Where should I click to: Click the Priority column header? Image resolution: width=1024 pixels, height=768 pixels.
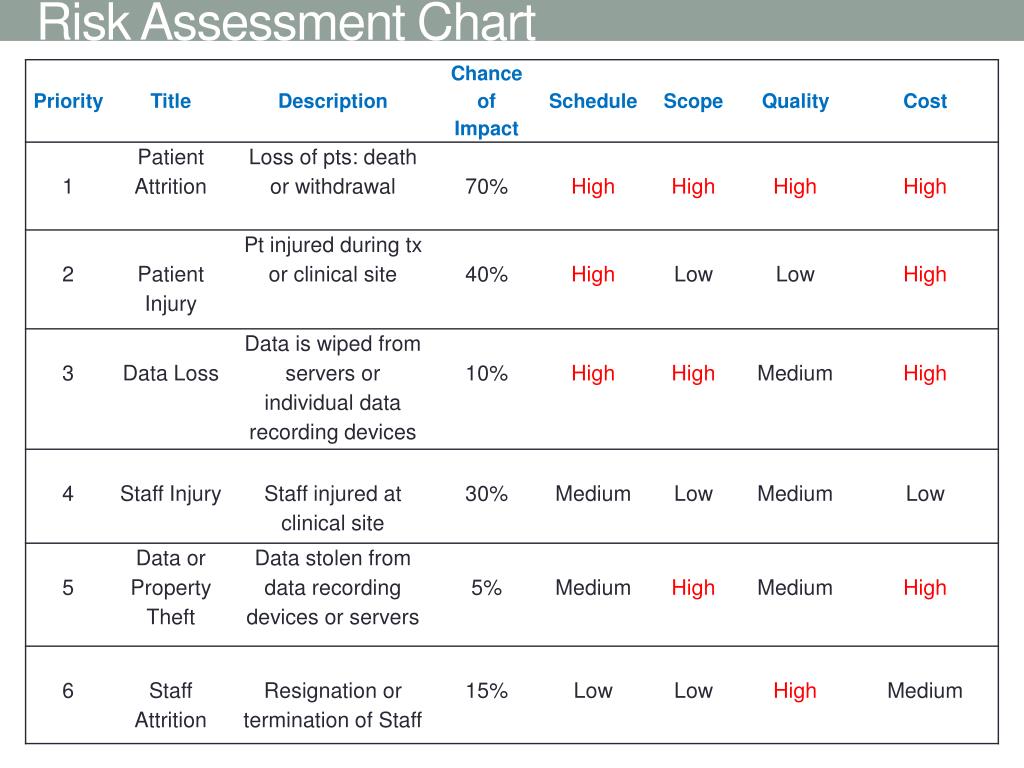pyautogui.click(x=68, y=101)
